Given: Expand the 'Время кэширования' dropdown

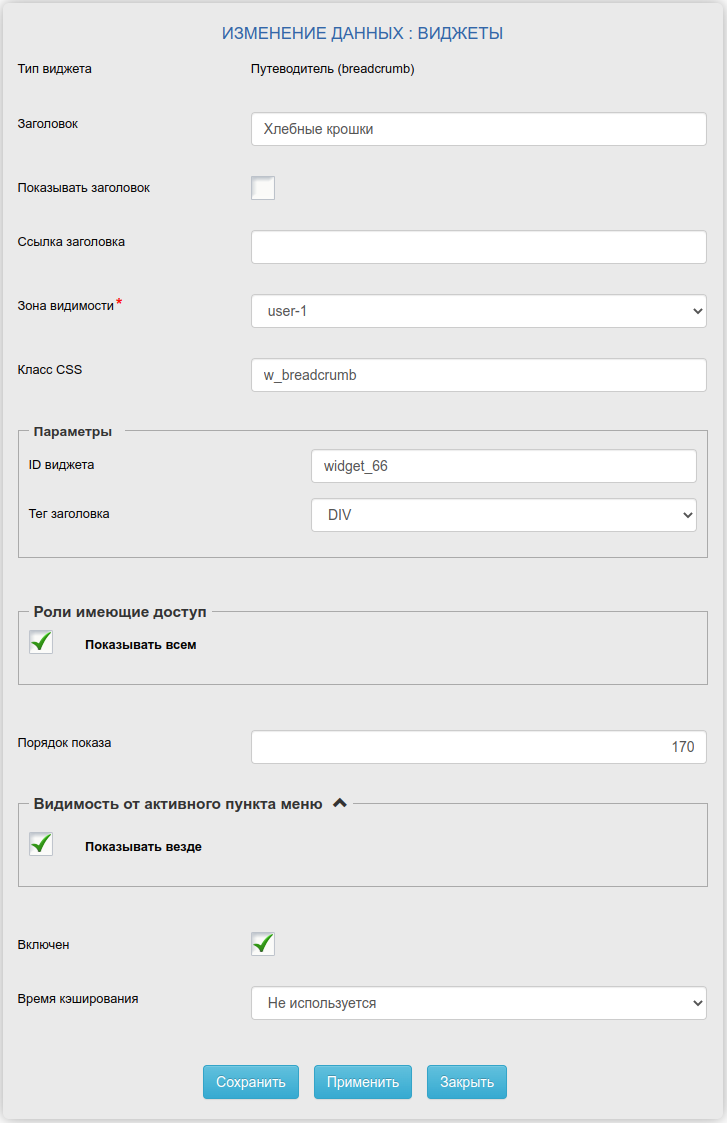Looking at the screenshot, I should [x=478, y=1002].
